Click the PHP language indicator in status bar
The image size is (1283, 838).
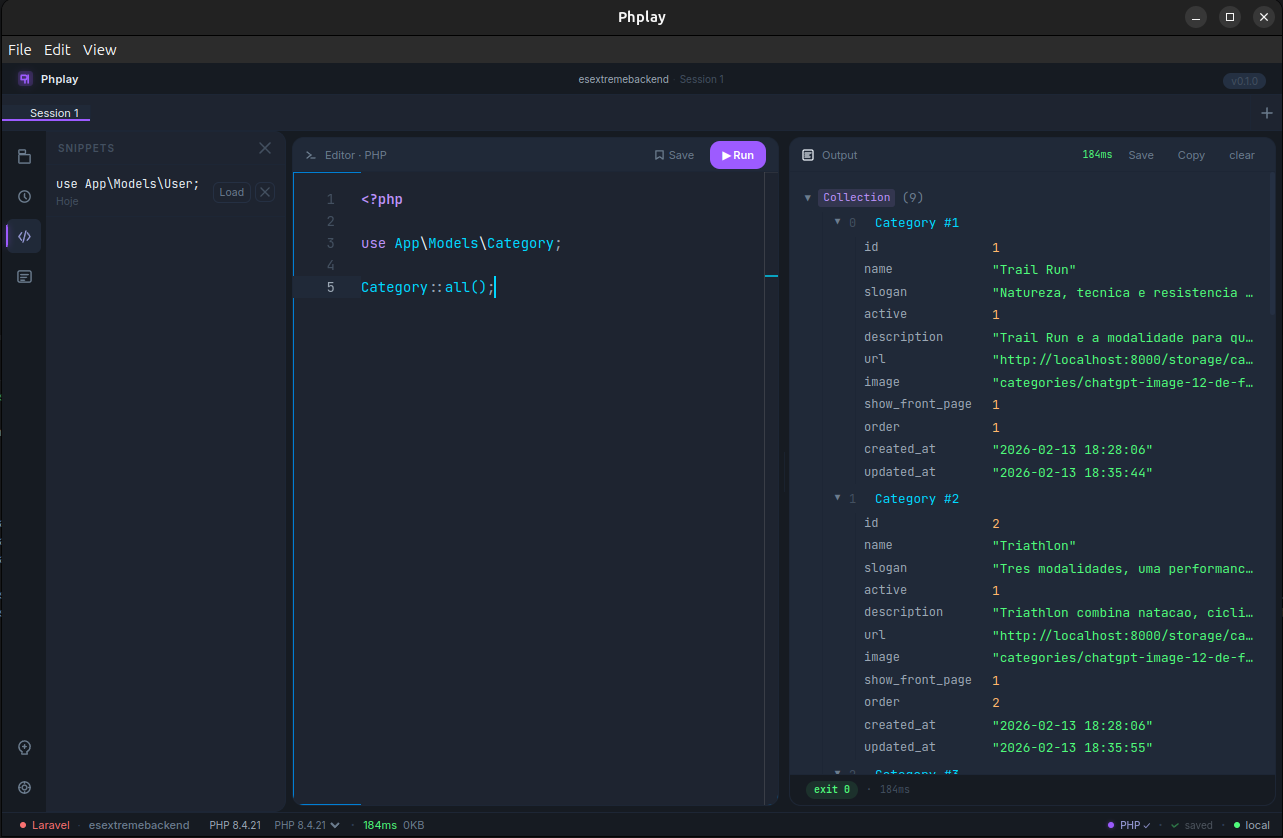1129,825
